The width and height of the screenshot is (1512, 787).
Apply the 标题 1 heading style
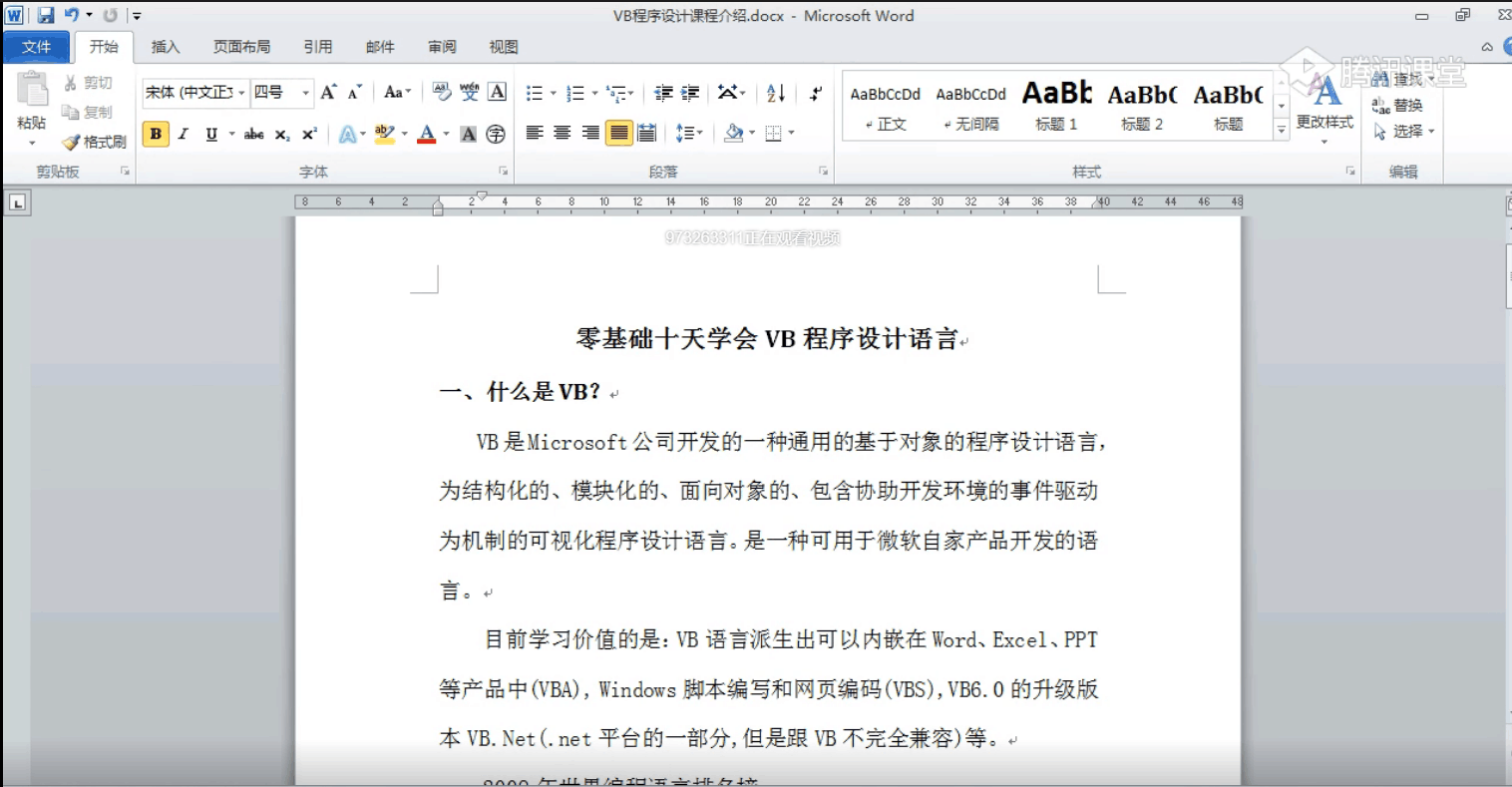click(x=1057, y=107)
